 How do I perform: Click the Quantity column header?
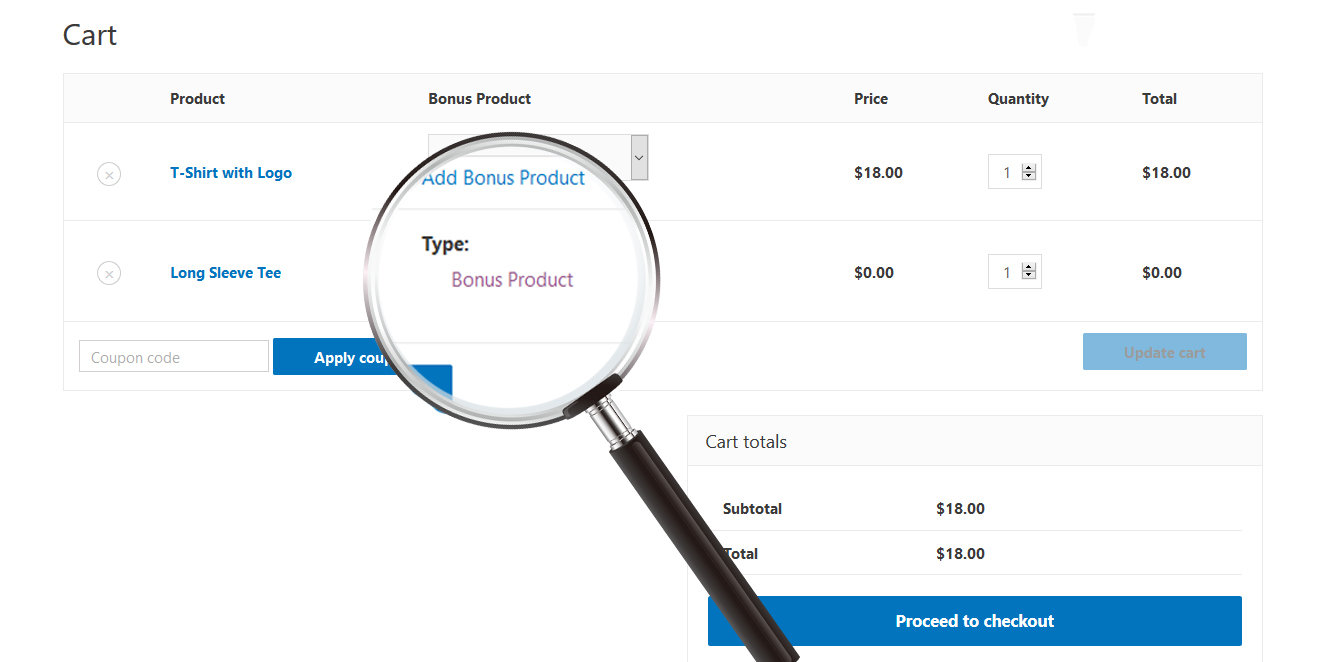tap(1018, 99)
